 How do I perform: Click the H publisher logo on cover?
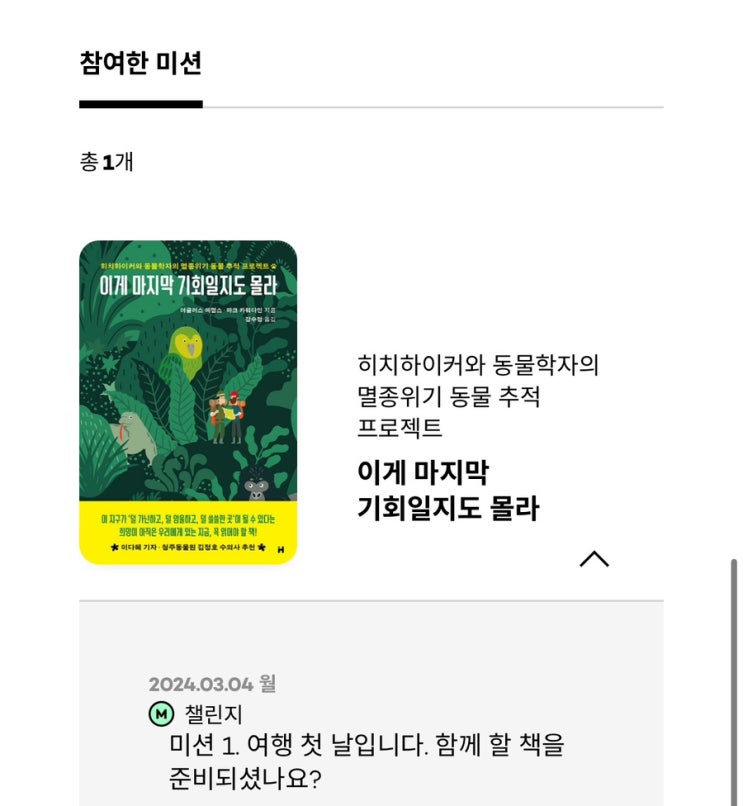pyautogui.click(x=281, y=550)
